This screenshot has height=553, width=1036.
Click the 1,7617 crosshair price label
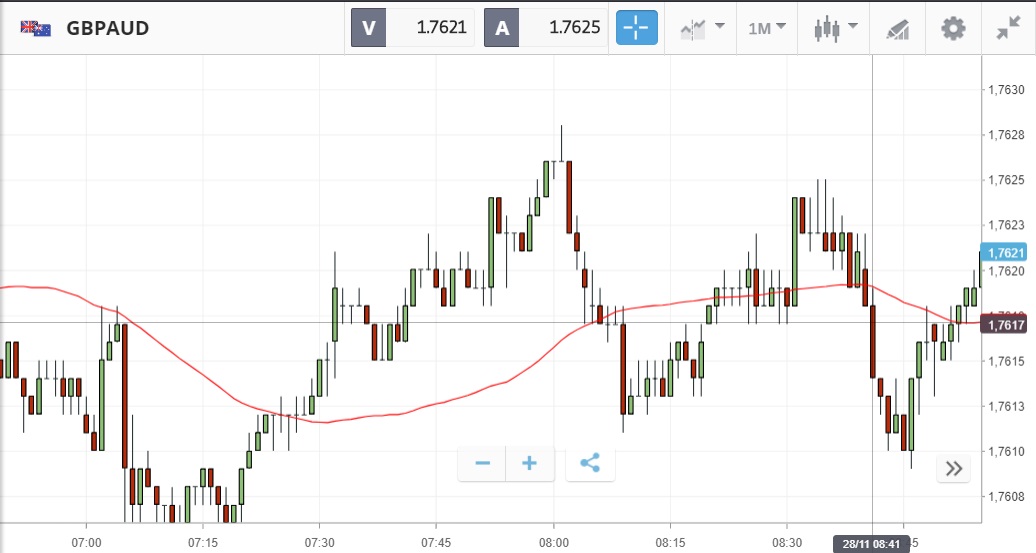1006,324
